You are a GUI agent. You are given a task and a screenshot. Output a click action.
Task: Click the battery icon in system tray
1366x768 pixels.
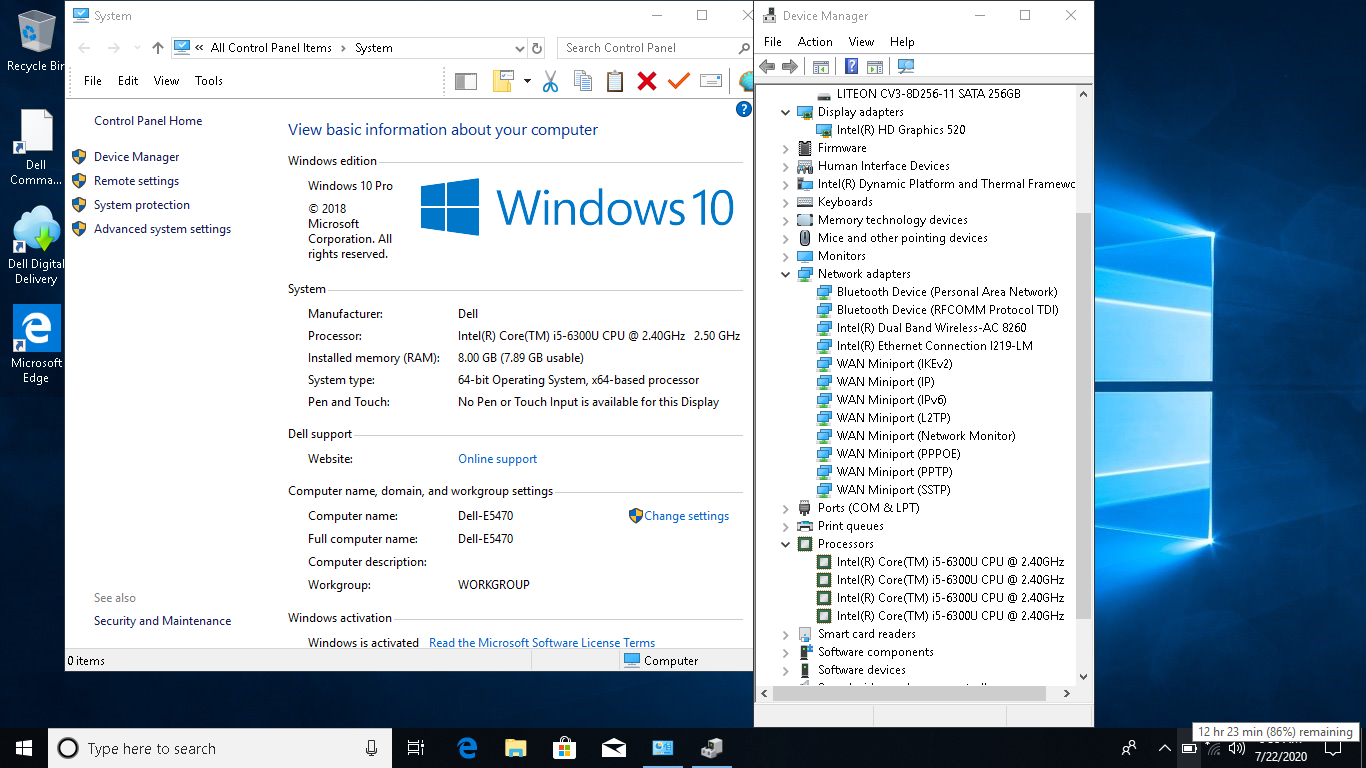(1189, 748)
